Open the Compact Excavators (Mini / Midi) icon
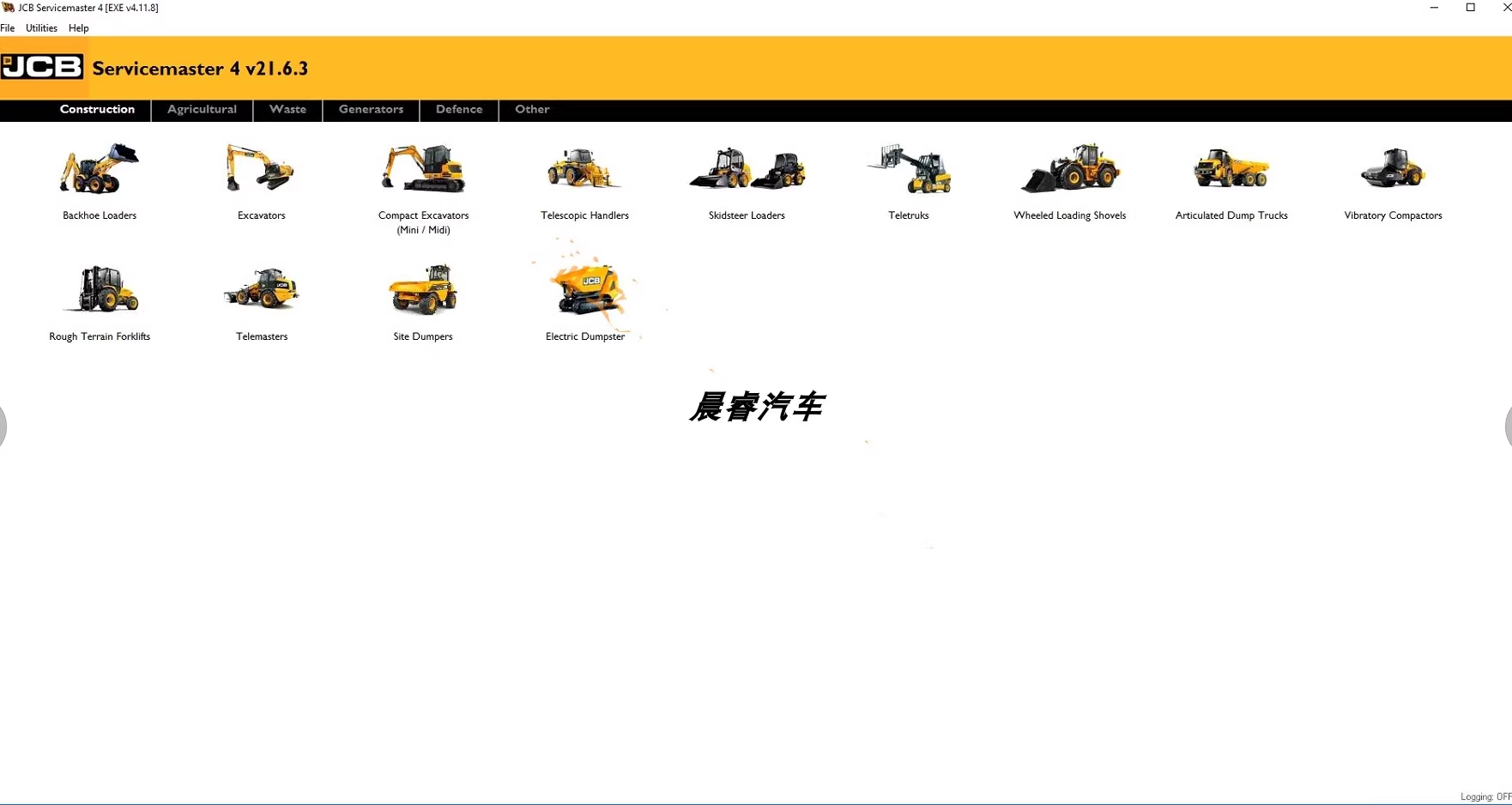The width and height of the screenshot is (1512, 805). coord(423,168)
